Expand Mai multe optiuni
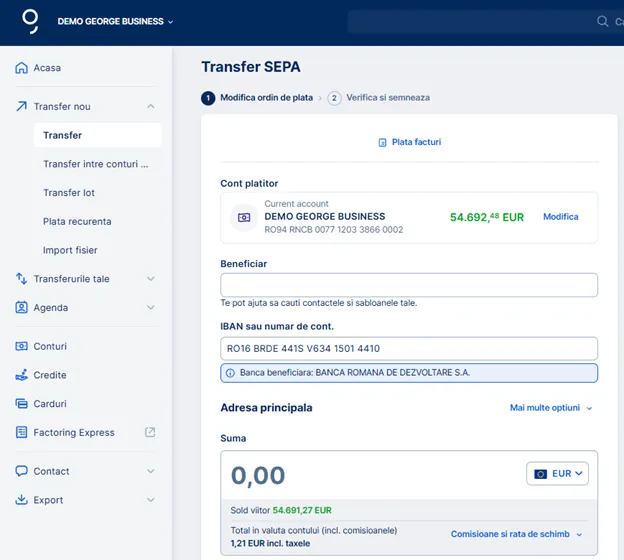The width and height of the screenshot is (624, 560). tap(550, 408)
